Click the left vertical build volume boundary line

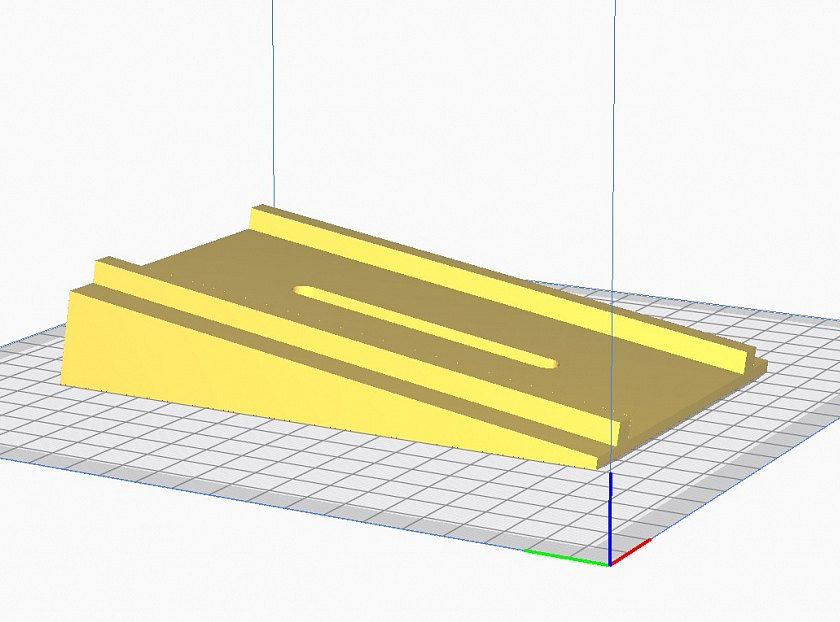273,102
